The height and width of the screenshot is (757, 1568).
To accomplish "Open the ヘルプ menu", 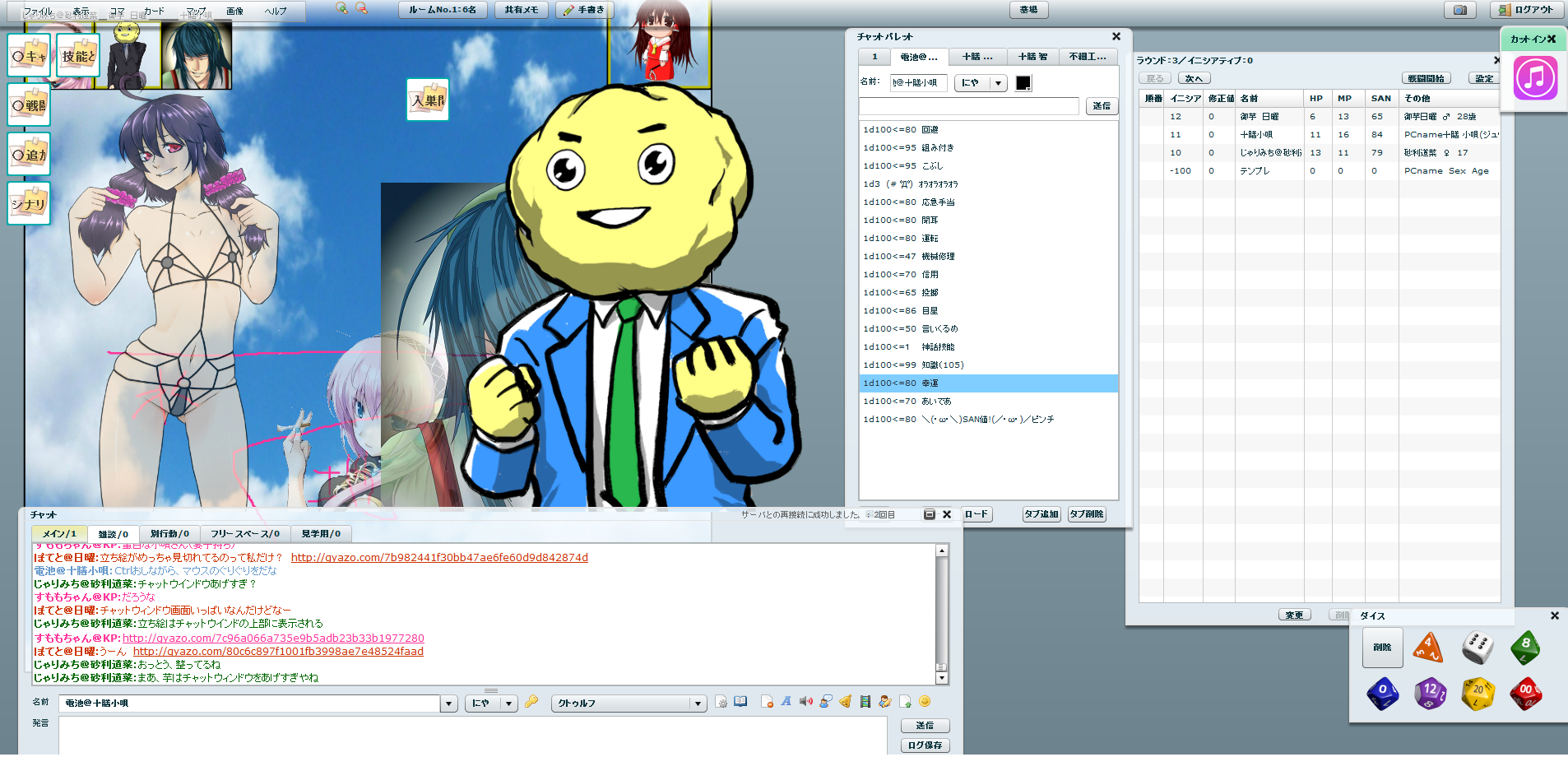I will [276, 12].
